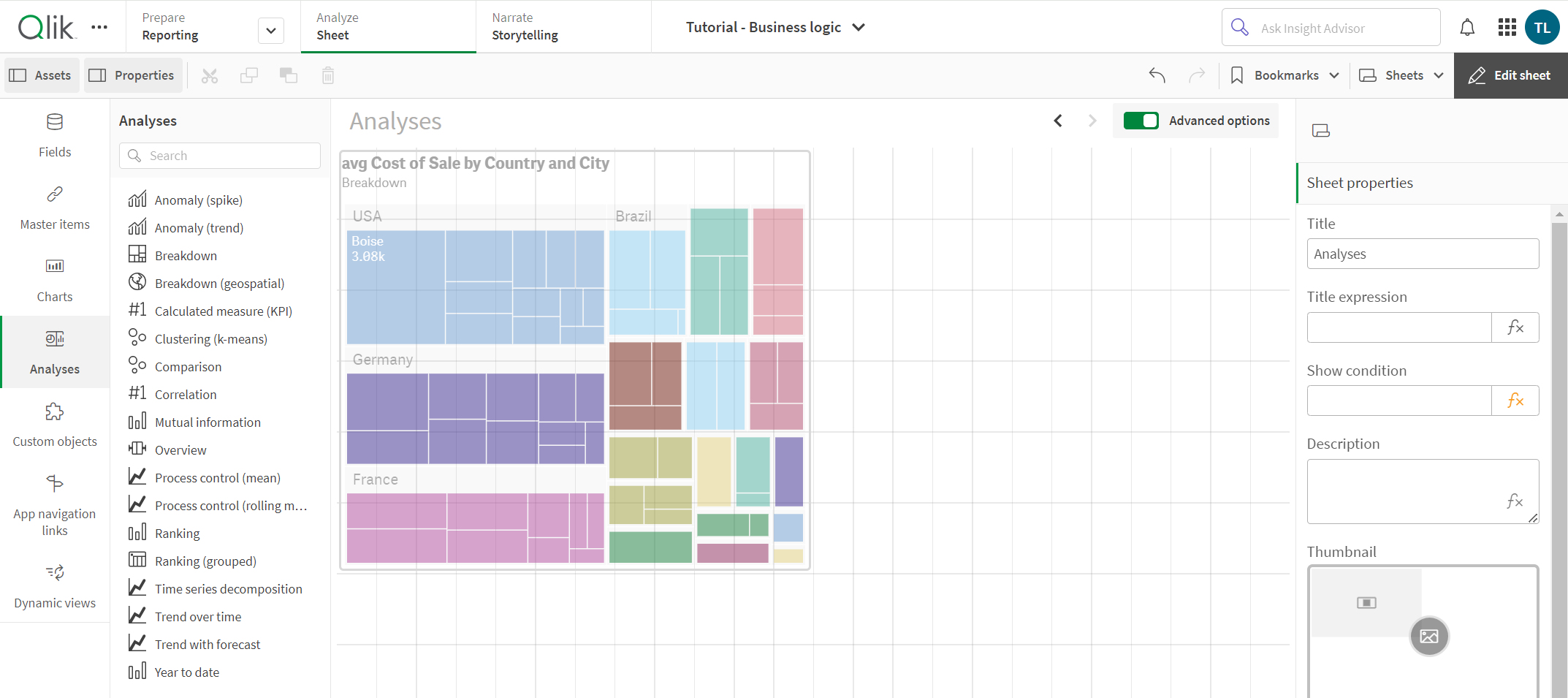
Task: Select the Mutual information analysis
Action: [219, 422]
